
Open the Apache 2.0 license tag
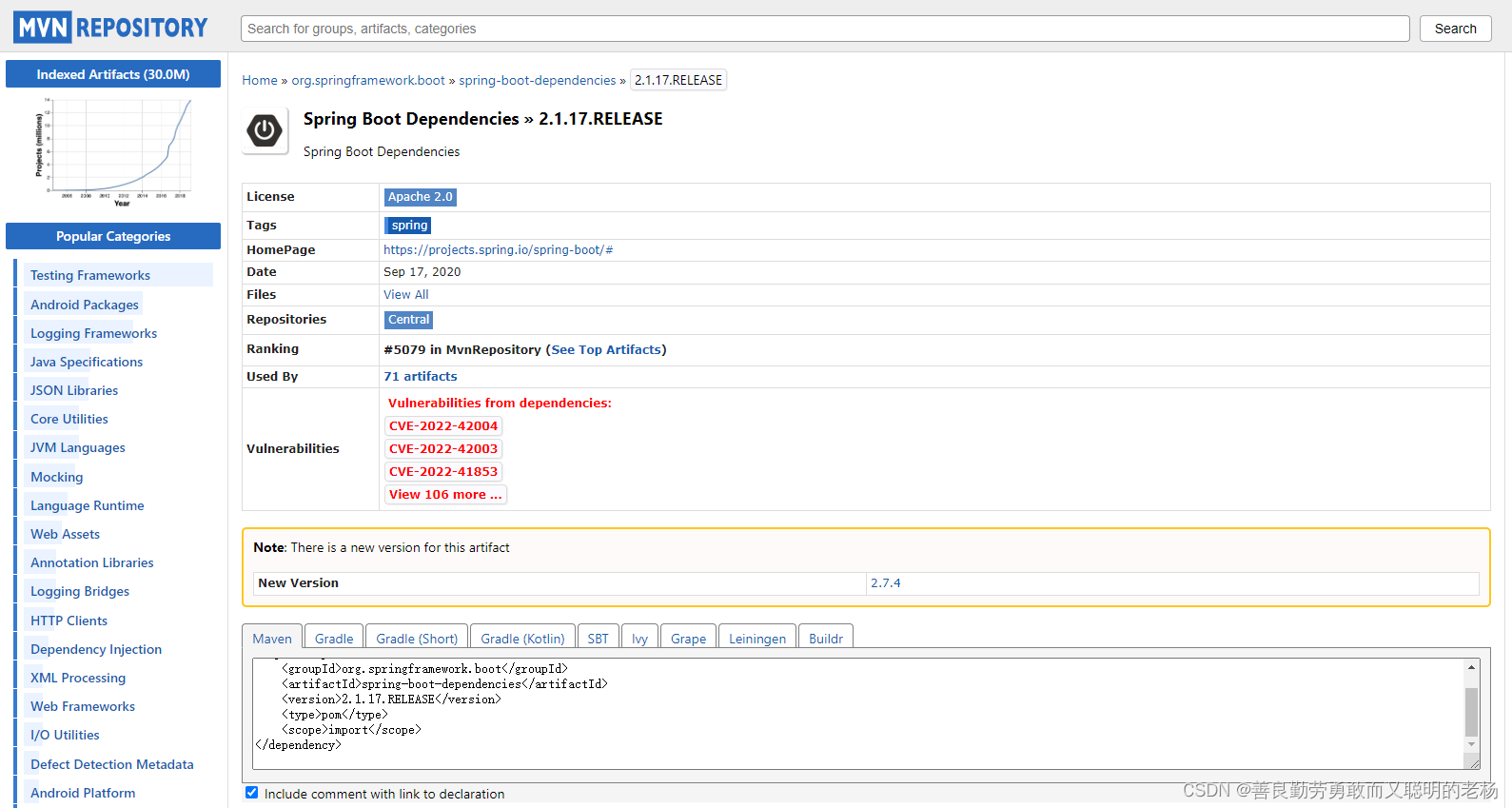point(421,197)
